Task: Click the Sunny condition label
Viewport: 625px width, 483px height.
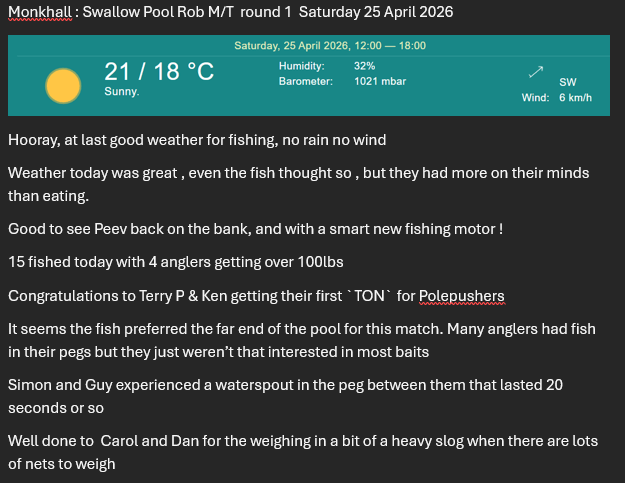Action: pyautogui.click(x=122, y=91)
